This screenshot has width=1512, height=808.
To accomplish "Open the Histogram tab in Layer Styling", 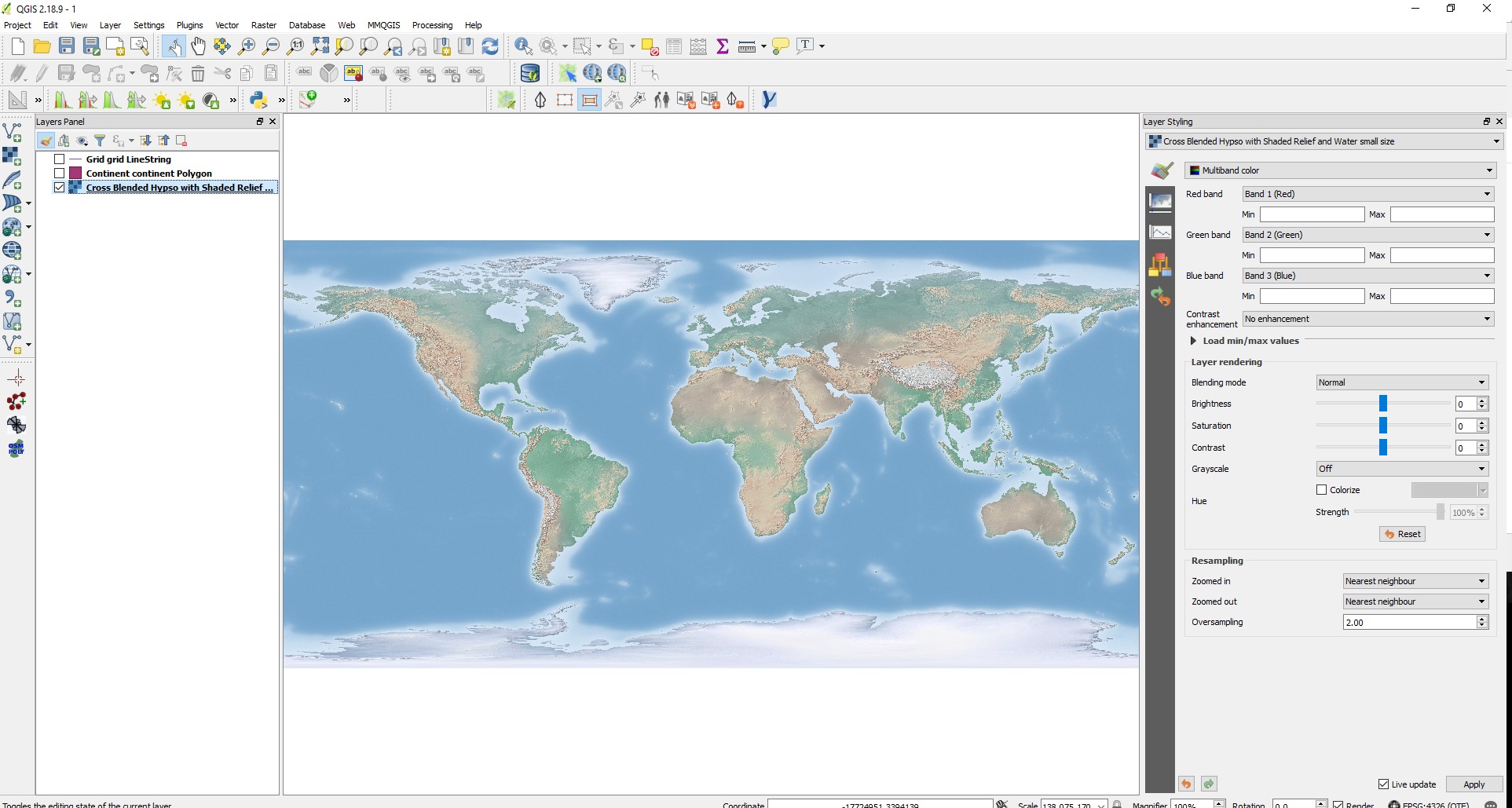I will tap(1160, 232).
